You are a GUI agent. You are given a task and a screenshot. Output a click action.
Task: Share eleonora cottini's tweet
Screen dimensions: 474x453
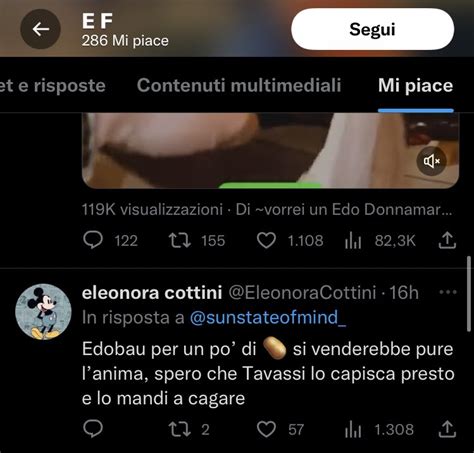[447, 429]
